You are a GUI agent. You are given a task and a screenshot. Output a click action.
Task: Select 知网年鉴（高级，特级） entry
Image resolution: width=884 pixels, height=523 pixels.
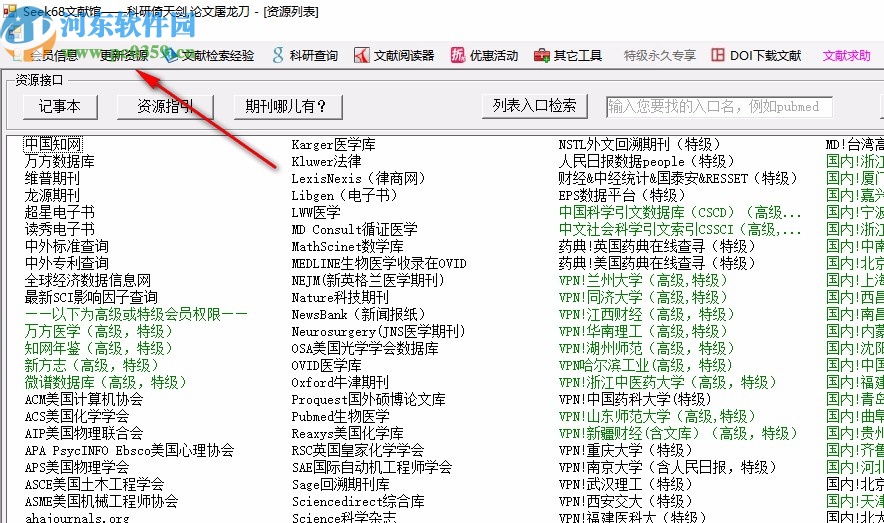[x=99, y=348]
